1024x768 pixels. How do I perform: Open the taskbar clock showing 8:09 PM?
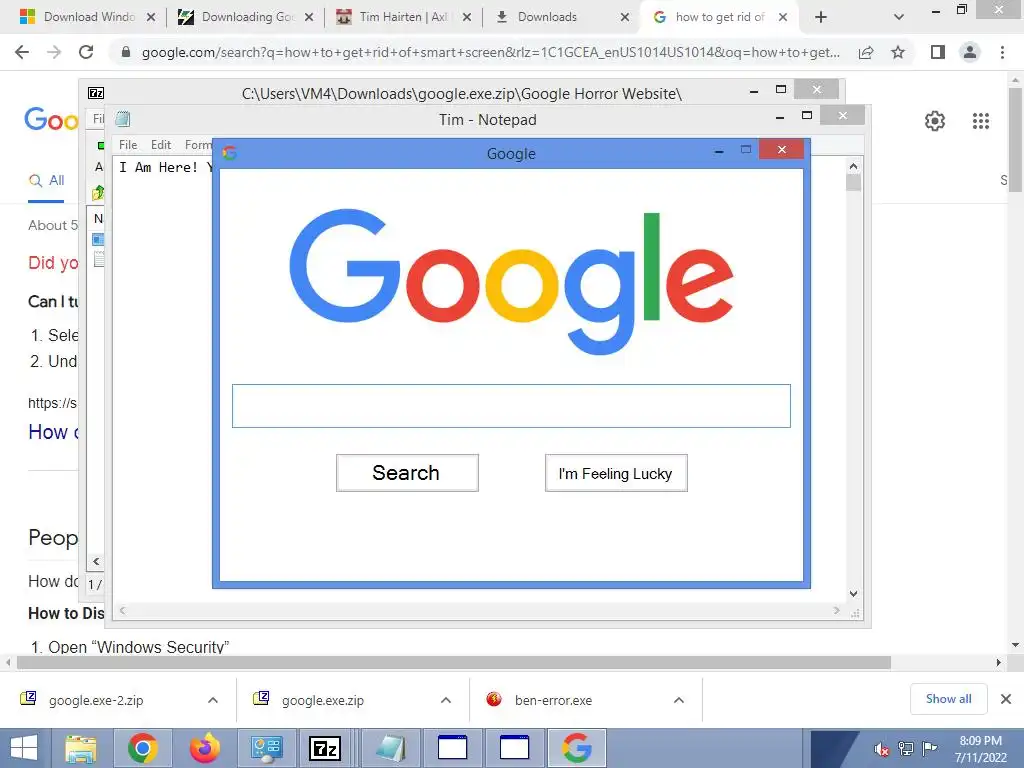(x=981, y=749)
